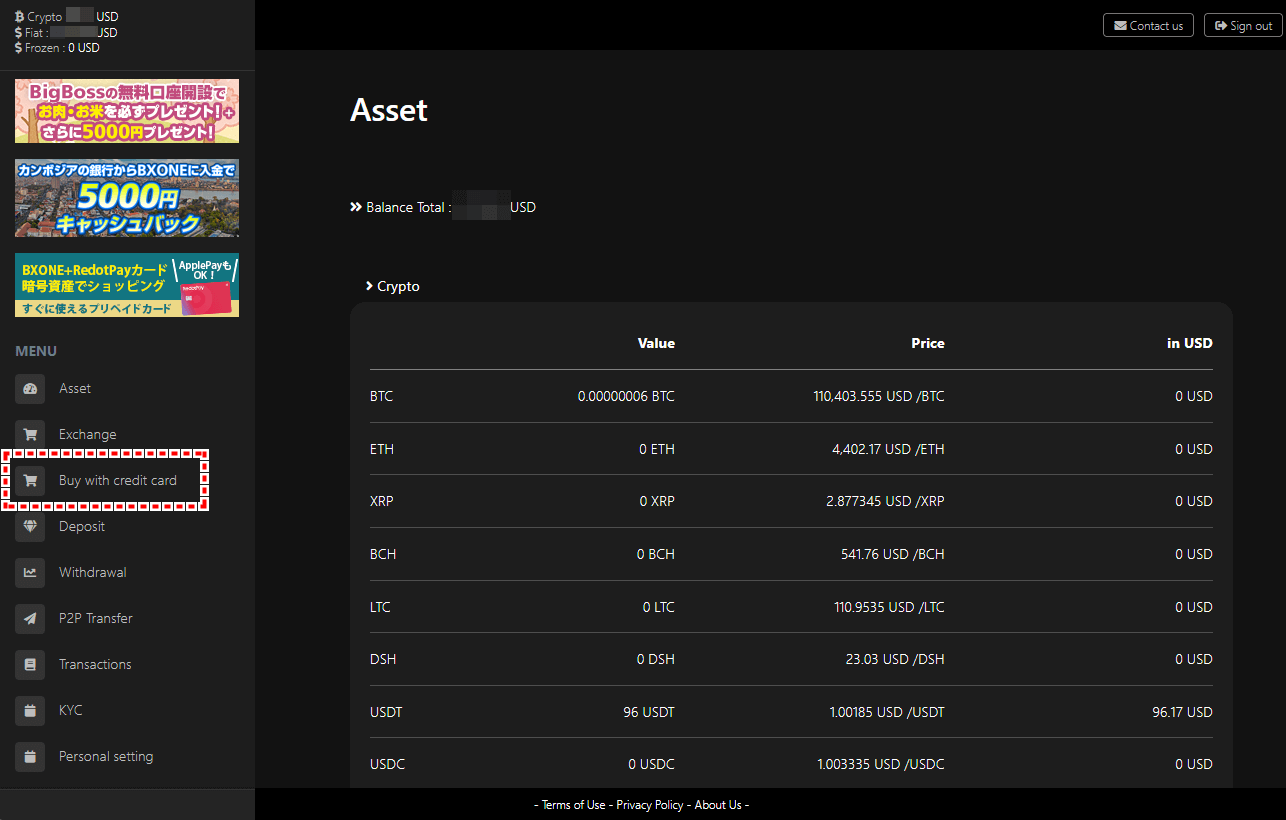
Task: Open the Terms of Use link
Action: pyautogui.click(x=574, y=805)
